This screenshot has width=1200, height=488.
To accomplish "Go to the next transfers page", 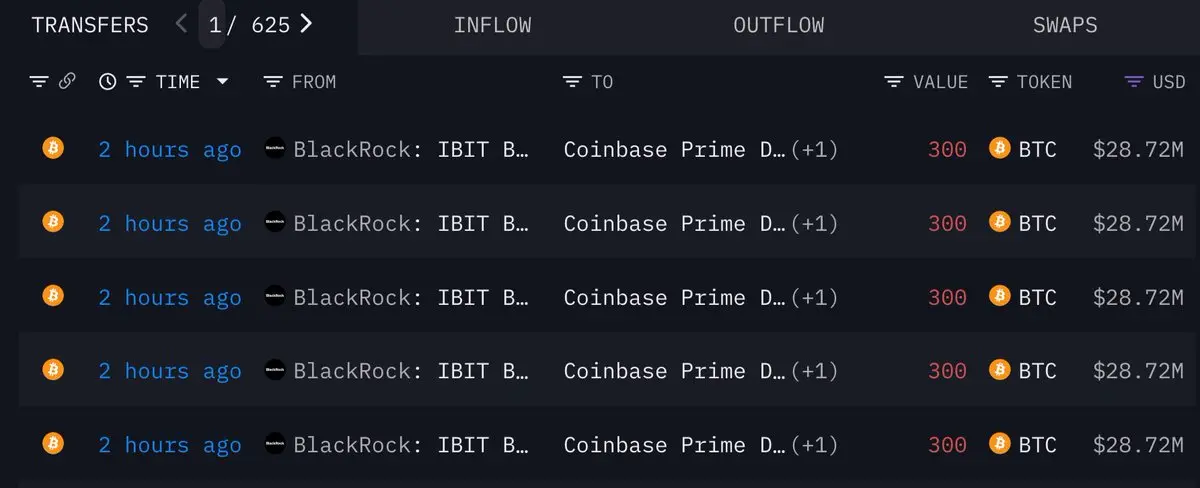I will click(306, 24).
